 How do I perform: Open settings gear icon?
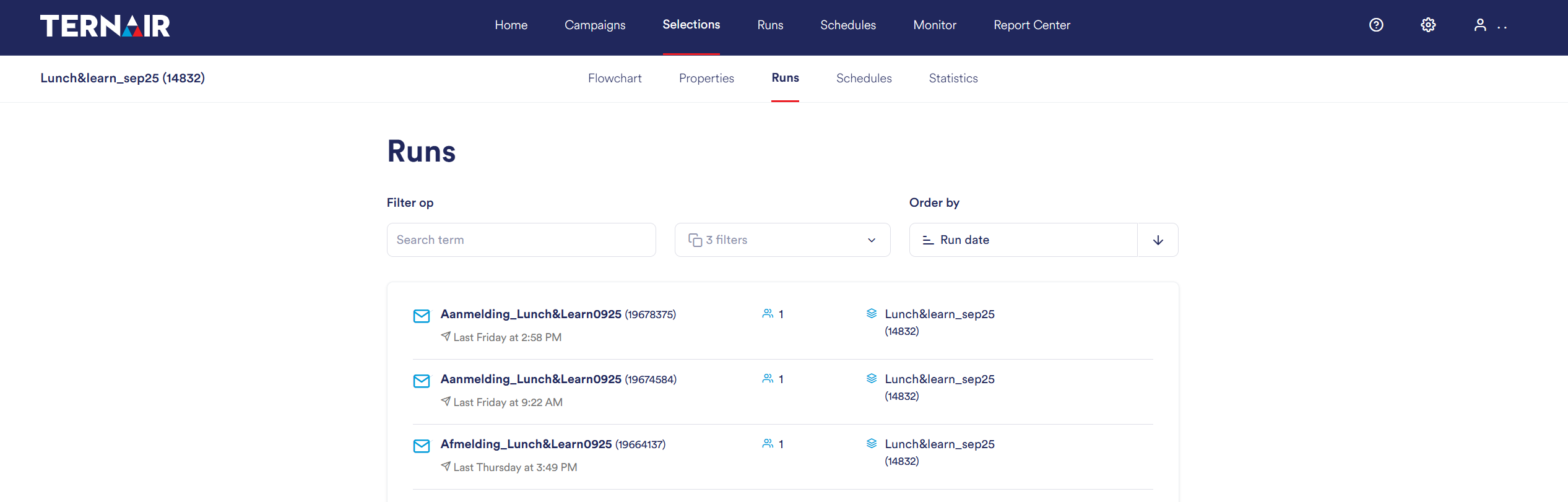click(x=1427, y=25)
